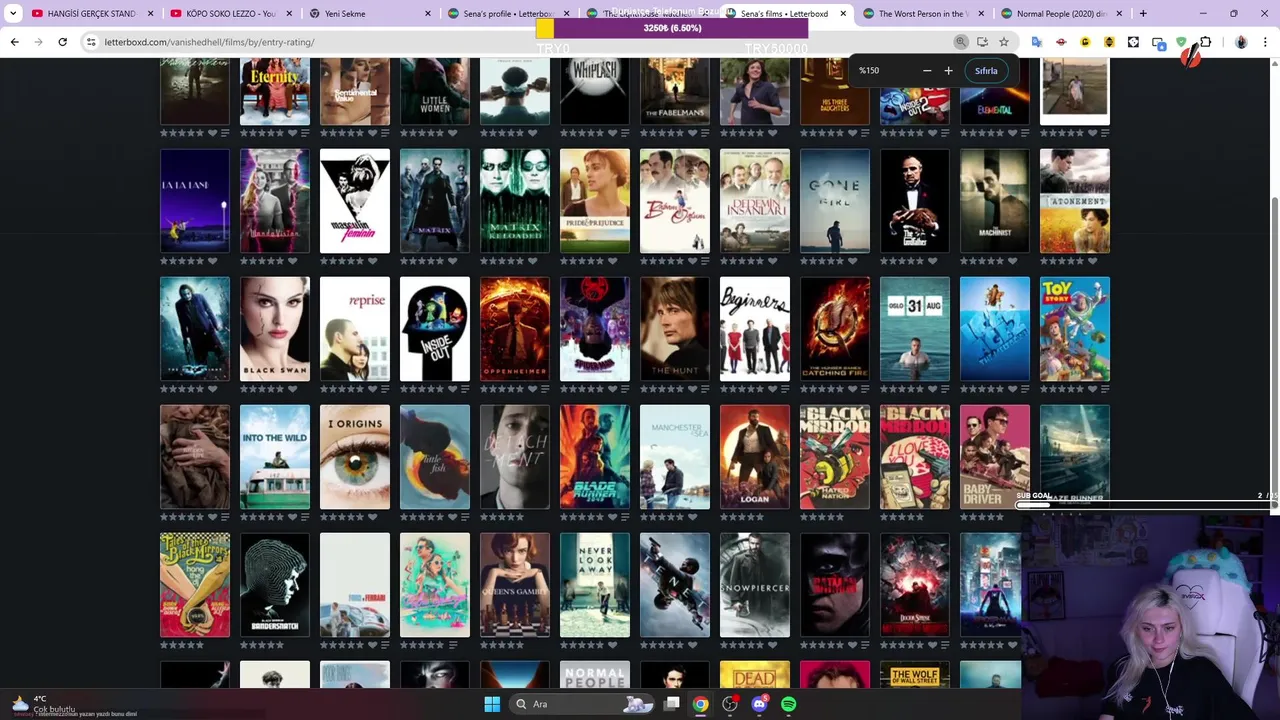Open the Snowpiercer poster
The image size is (1280, 720).
coord(755,585)
